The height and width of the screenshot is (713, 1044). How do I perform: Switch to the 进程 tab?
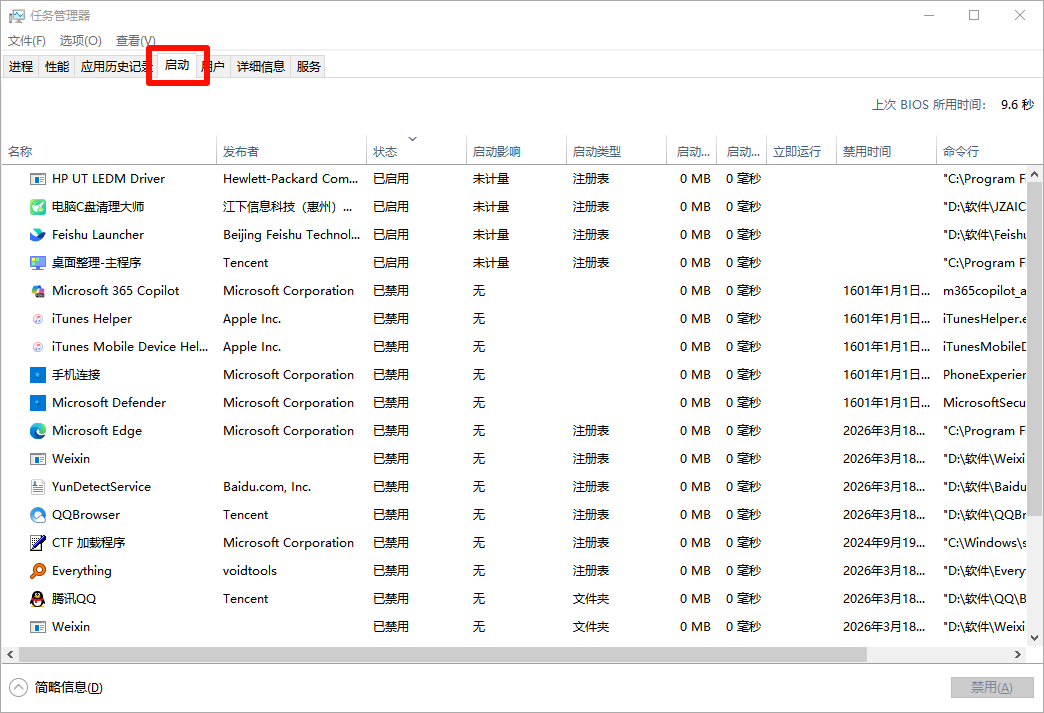click(x=21, y=67)
